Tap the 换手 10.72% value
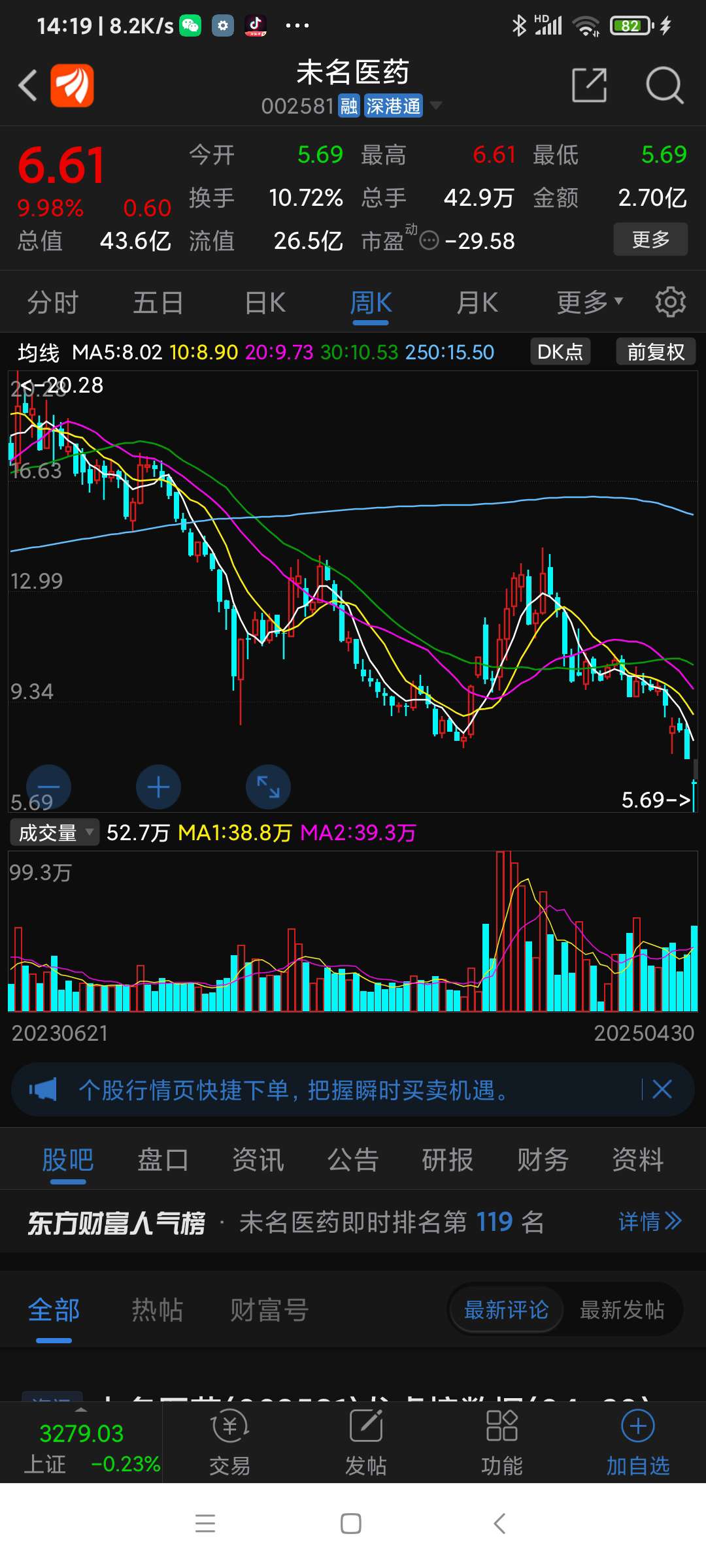 (306, 197)
